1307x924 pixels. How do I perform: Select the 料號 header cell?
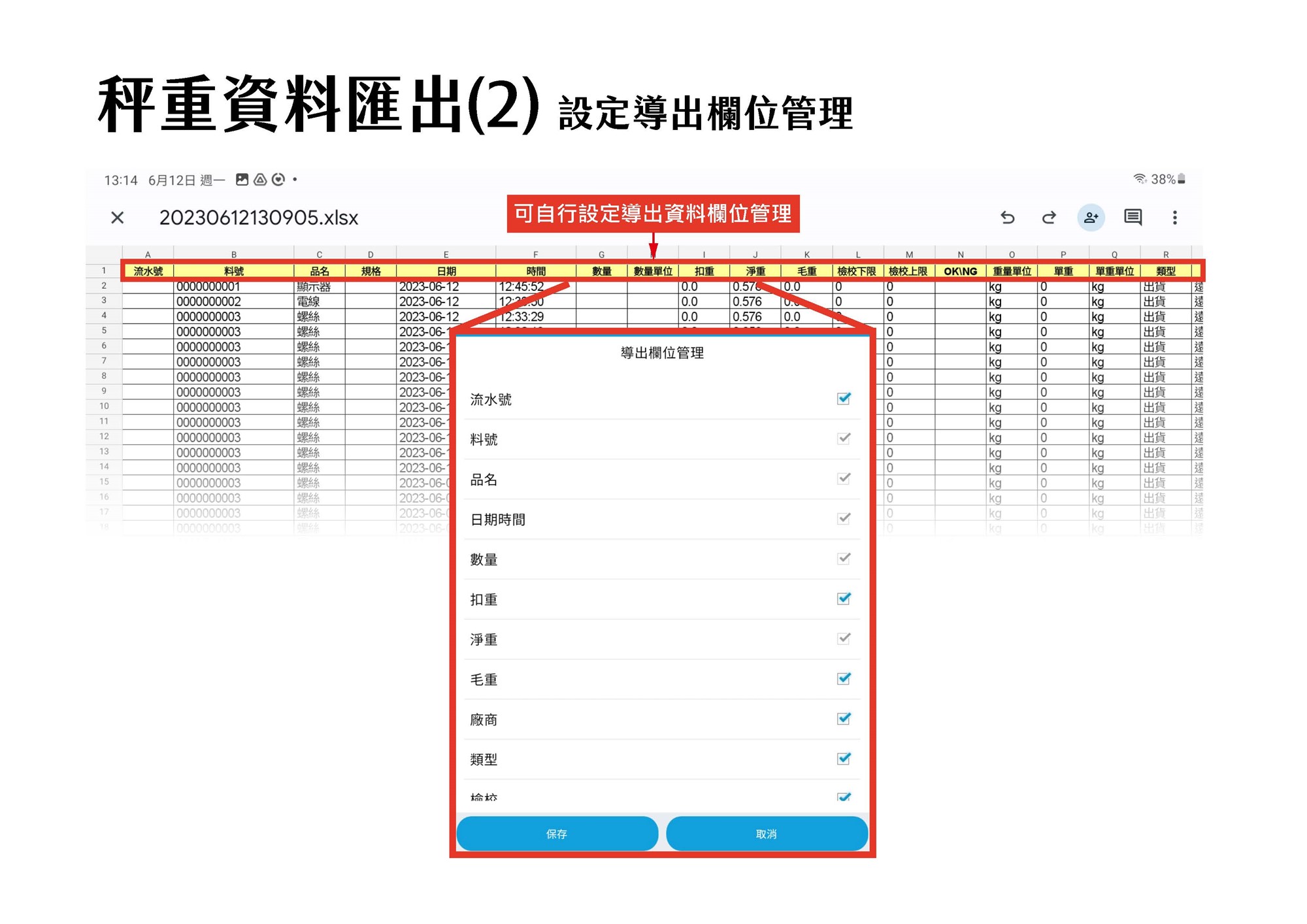(x=233, y=271)
